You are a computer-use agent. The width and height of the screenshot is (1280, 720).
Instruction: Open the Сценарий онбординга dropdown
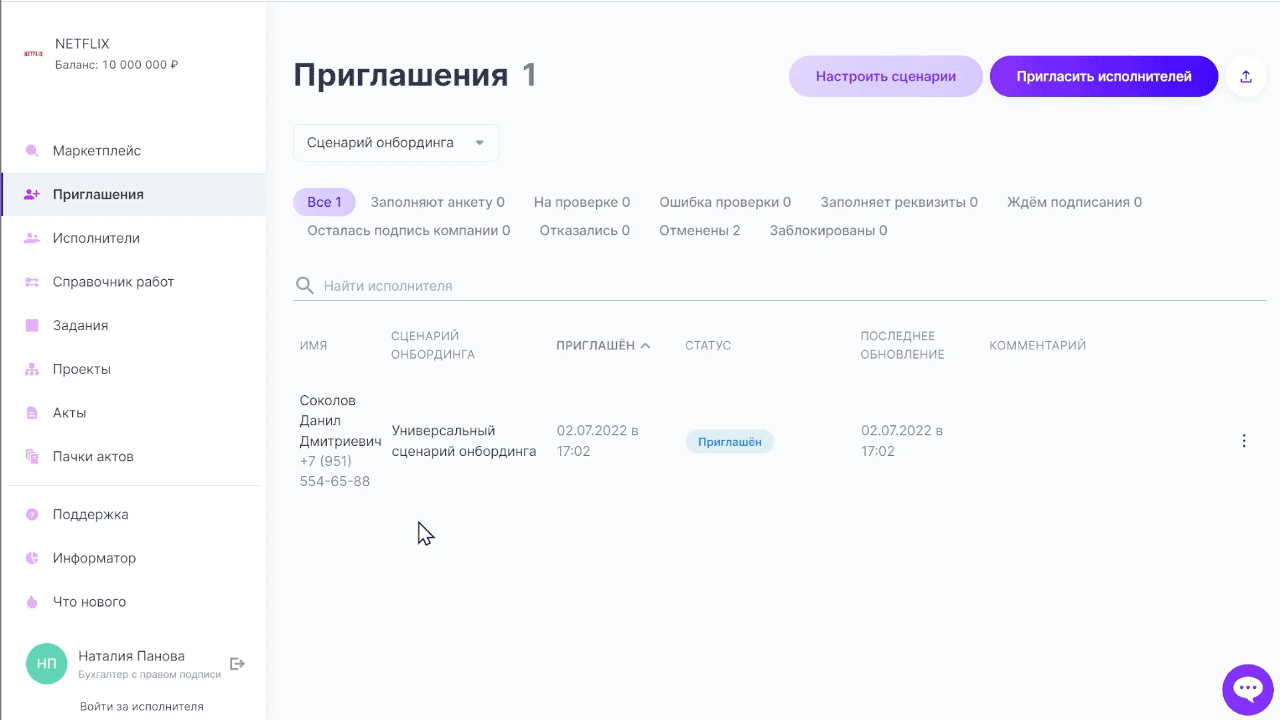396,143
